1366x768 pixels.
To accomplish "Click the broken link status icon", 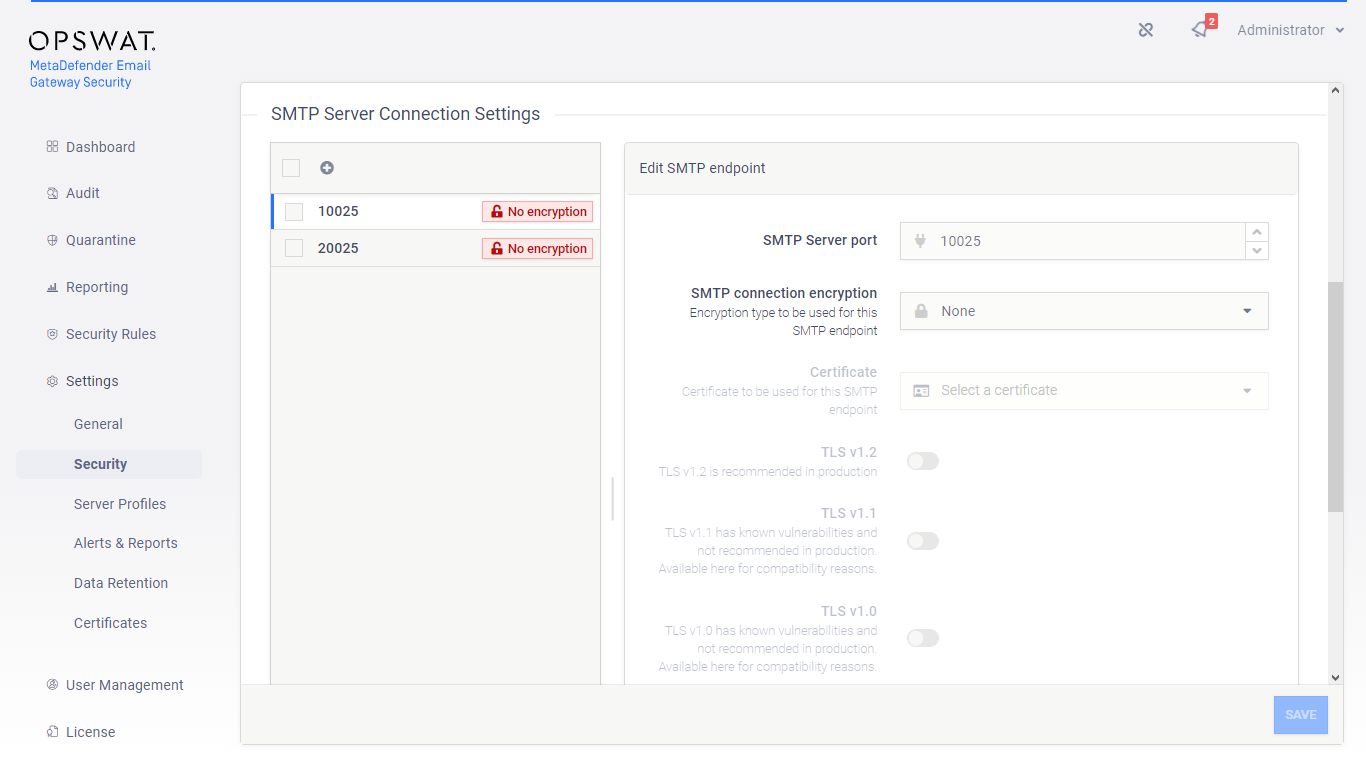I will [x=1146, y=30].
